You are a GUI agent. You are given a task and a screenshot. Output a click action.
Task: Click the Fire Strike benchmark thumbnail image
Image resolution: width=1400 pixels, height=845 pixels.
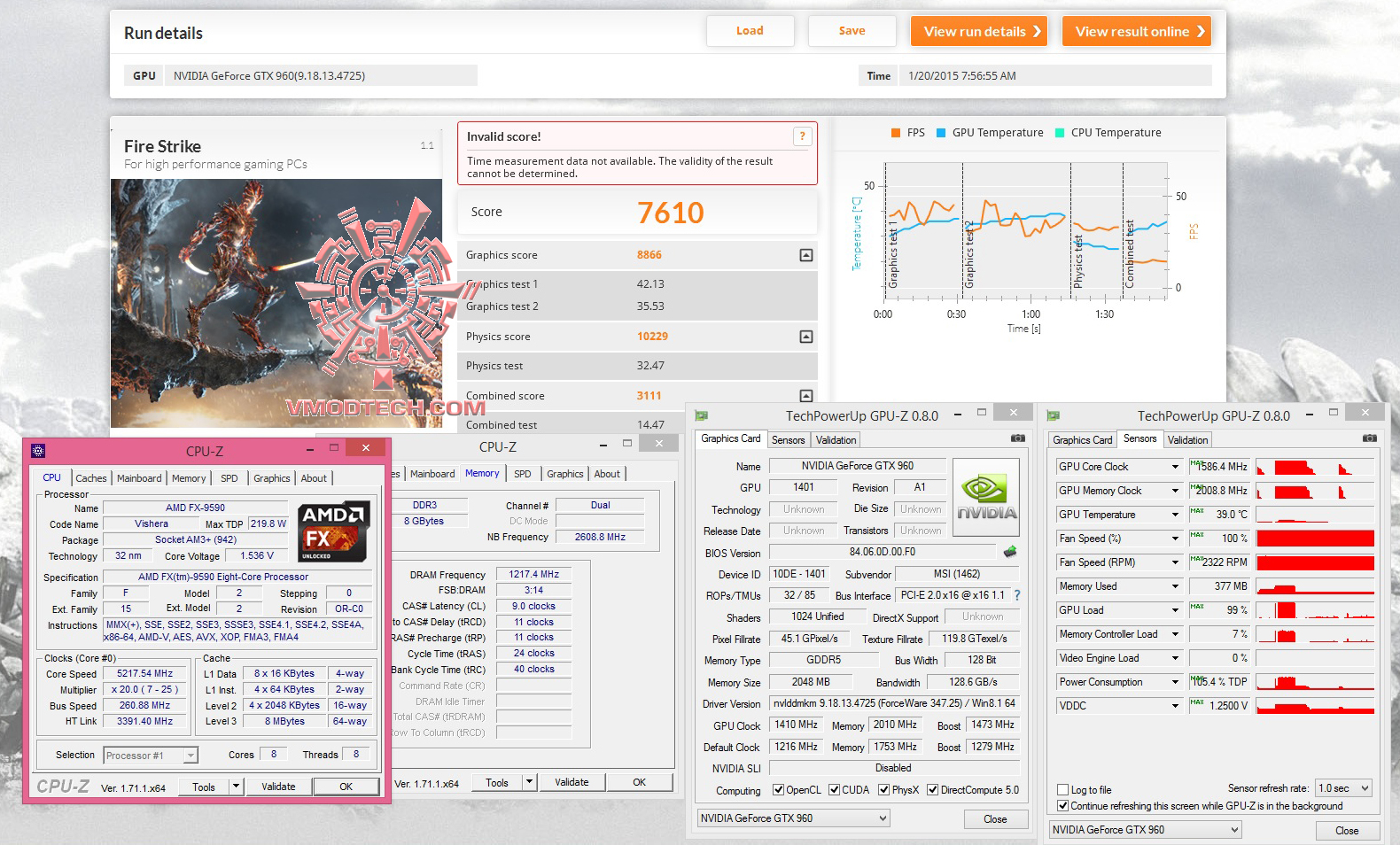pyautogui.click(x=276, y=304)
